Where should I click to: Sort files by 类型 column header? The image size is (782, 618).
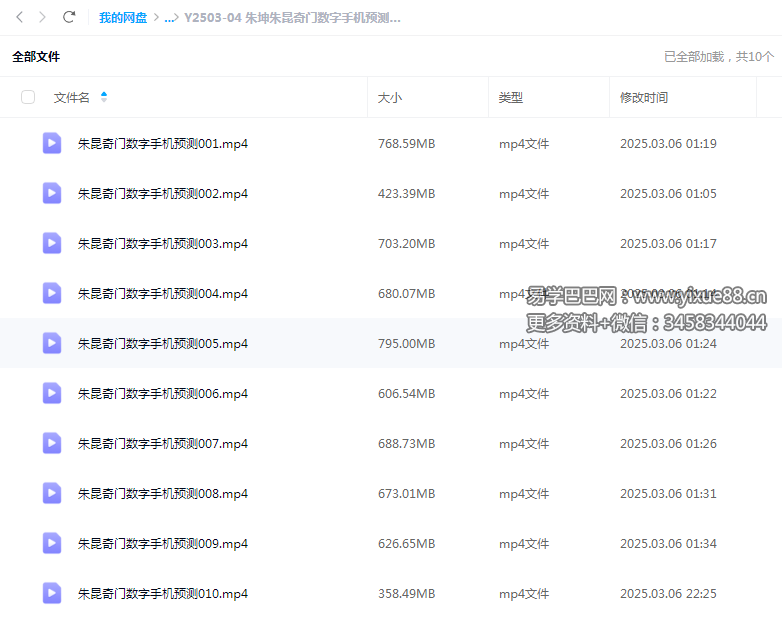tap(510, 97)
